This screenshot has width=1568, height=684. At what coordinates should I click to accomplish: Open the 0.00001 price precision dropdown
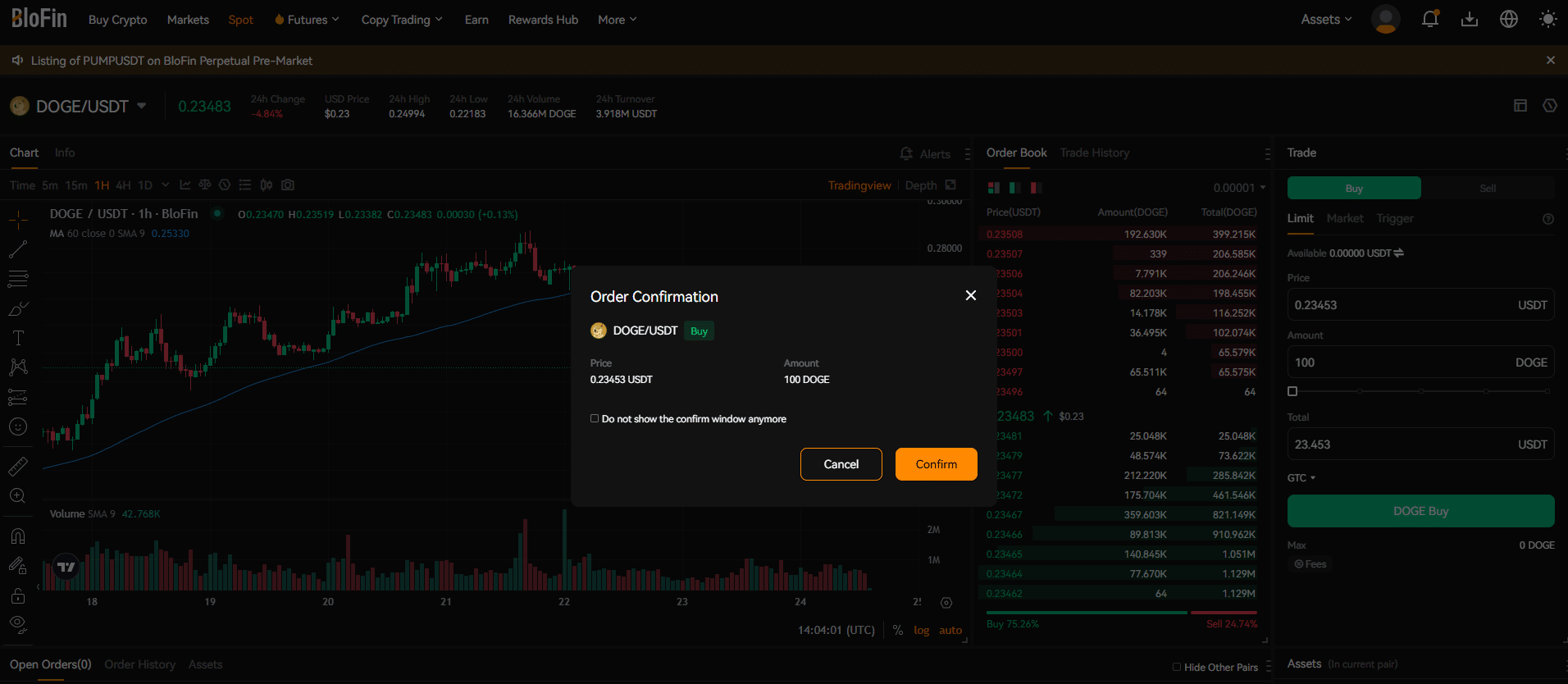point(1240,188)
